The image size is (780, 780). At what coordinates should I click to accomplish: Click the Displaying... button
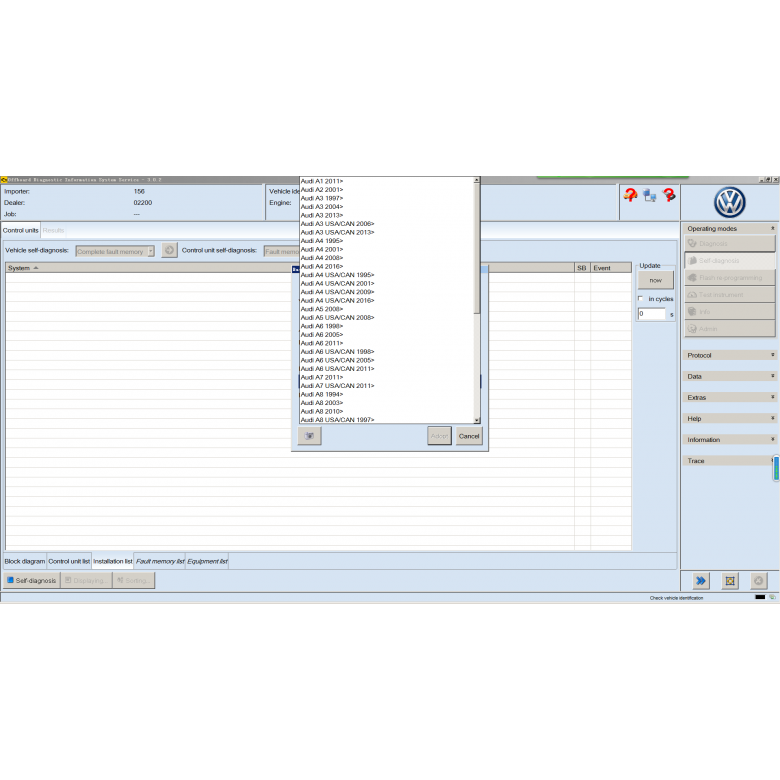[x=87, y=581]
